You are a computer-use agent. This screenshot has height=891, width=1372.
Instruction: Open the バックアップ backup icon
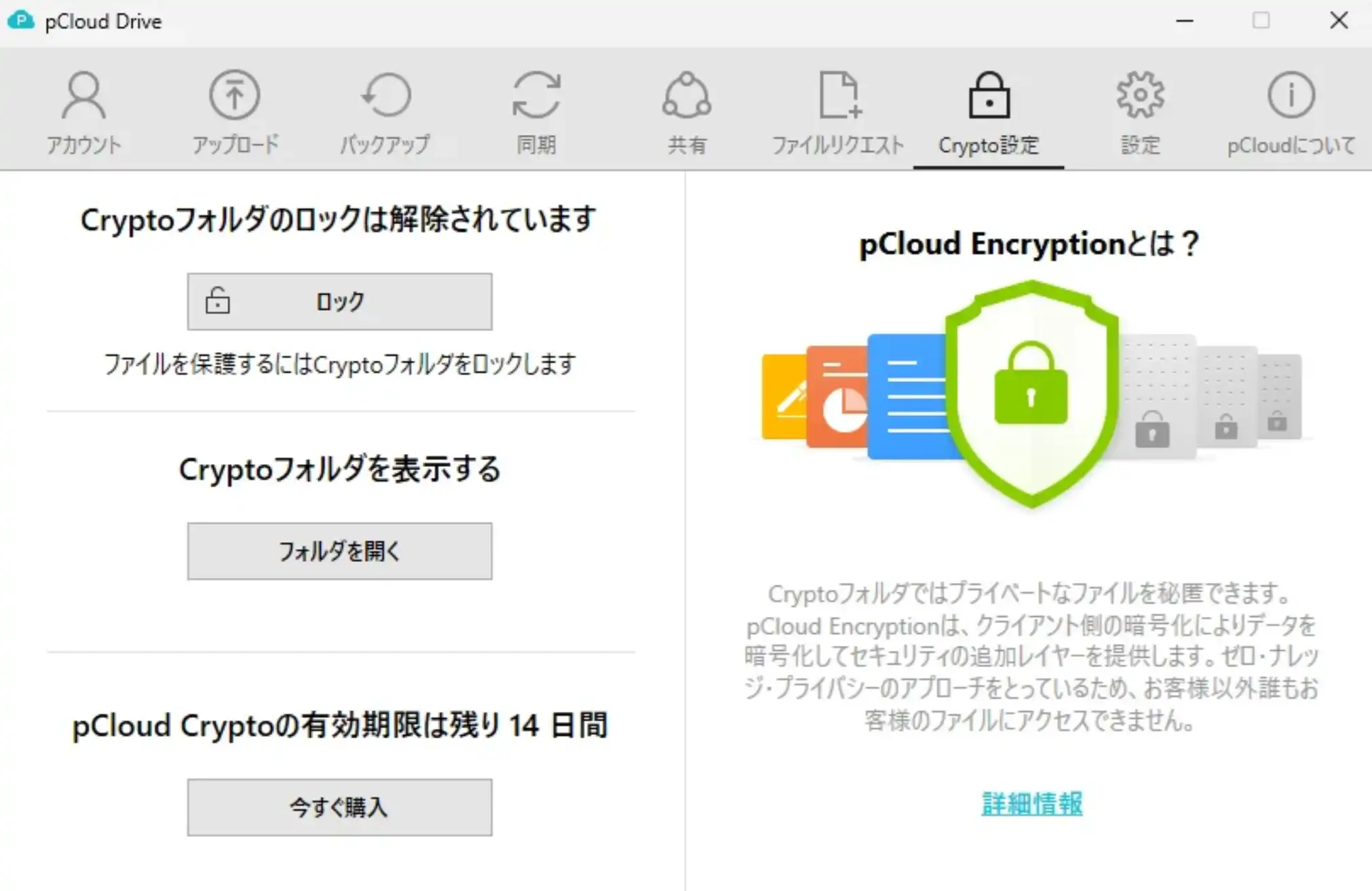[x=385, y=95]
